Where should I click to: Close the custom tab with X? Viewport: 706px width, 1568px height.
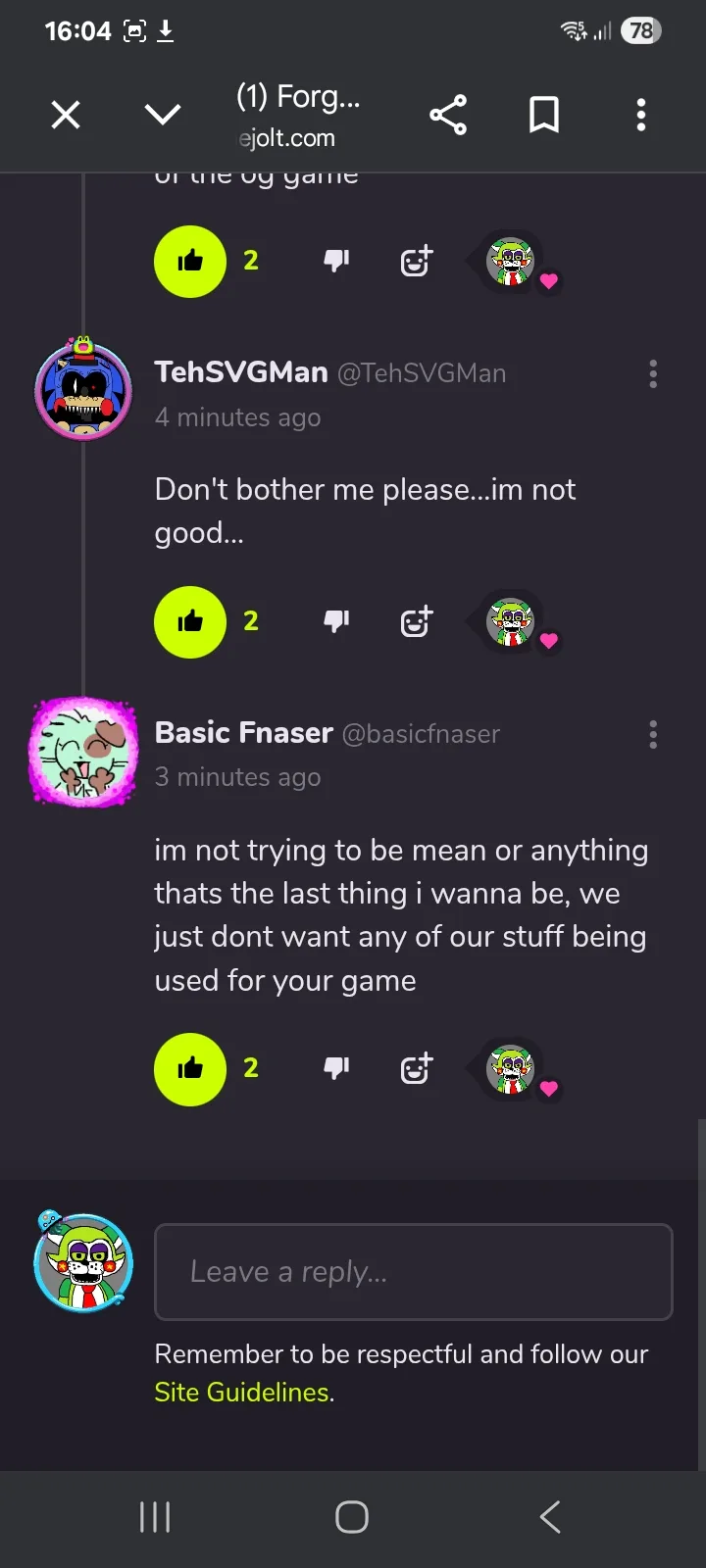coord(66,116)
